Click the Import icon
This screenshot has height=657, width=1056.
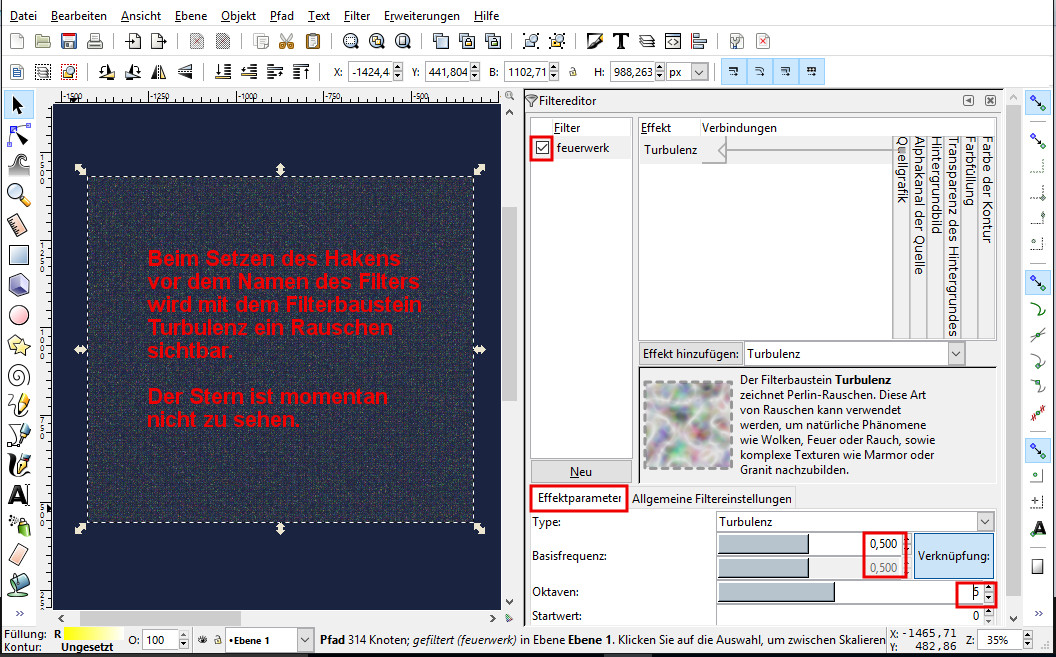coord(132,41)
